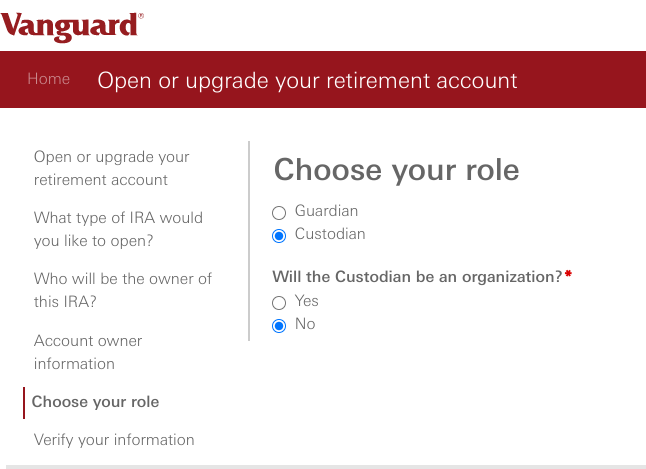Image resolution: width=646 pixels, height=469 pixels.
Task: Click the Vanguard logo
Action: pyautogui.click(x=72, y=24)
